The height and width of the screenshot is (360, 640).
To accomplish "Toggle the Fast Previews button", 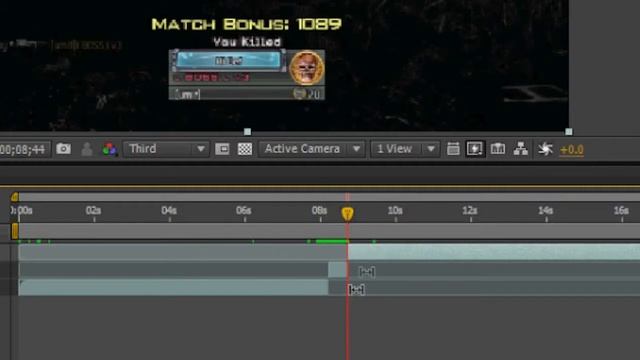I will [475, 149].
